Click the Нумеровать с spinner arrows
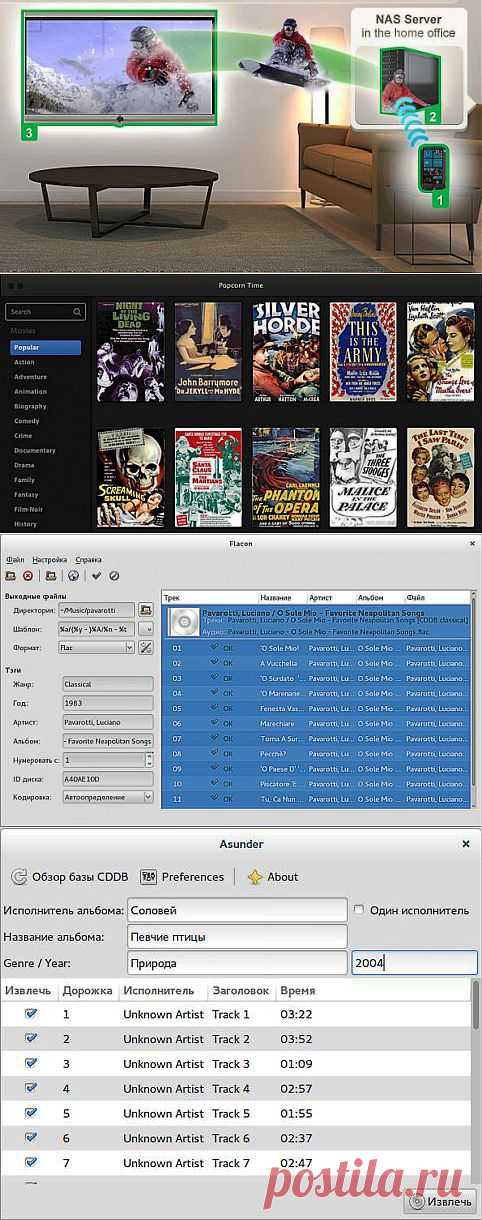The width and height of the screenshot is (482, 1220). click(x=148, y=760)
